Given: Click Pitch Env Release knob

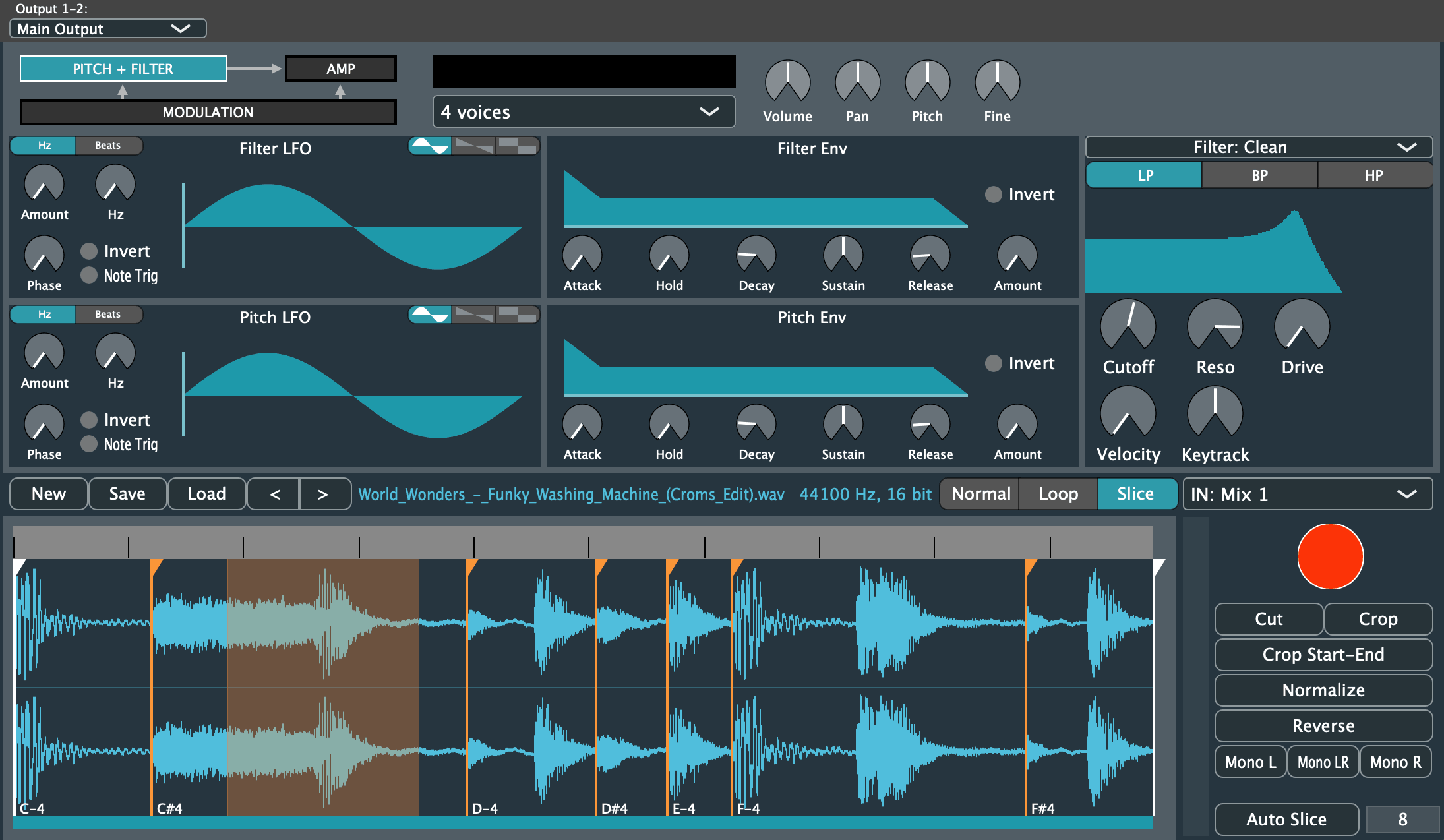Looking at the screenshot, I should 930,423.
